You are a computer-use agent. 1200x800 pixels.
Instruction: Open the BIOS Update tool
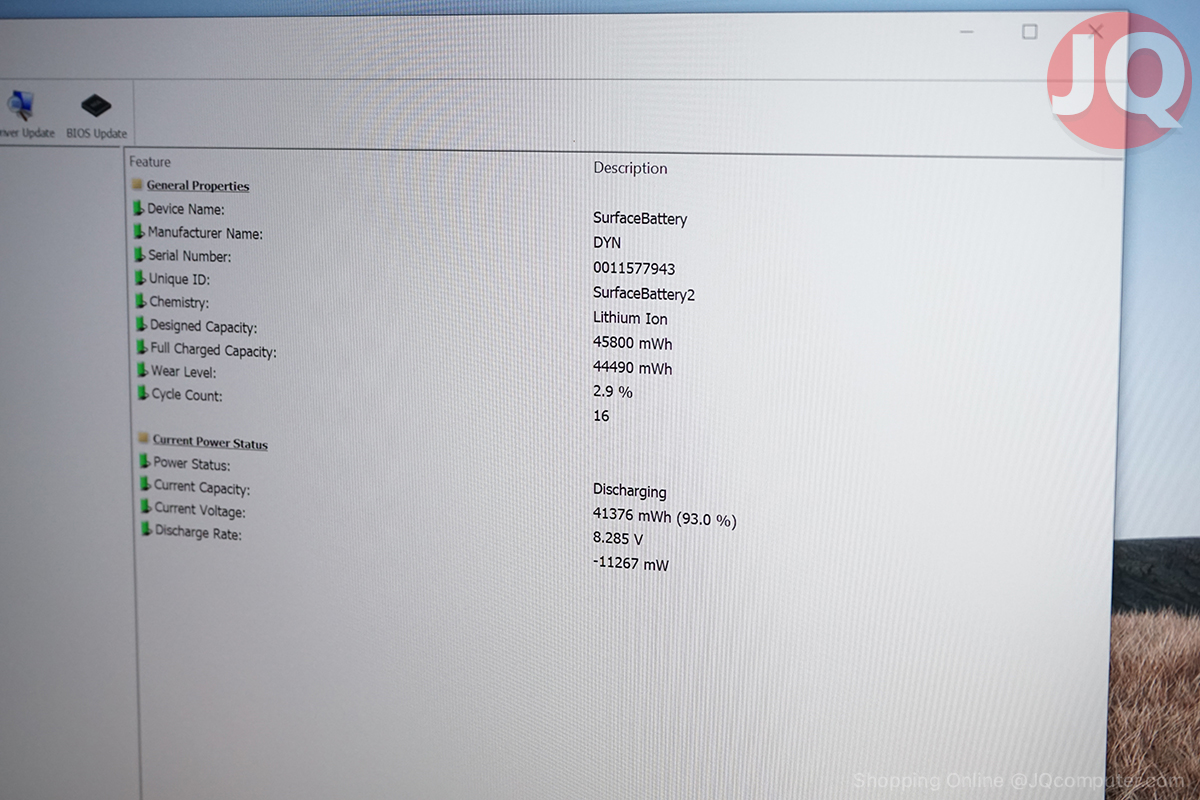96,115
